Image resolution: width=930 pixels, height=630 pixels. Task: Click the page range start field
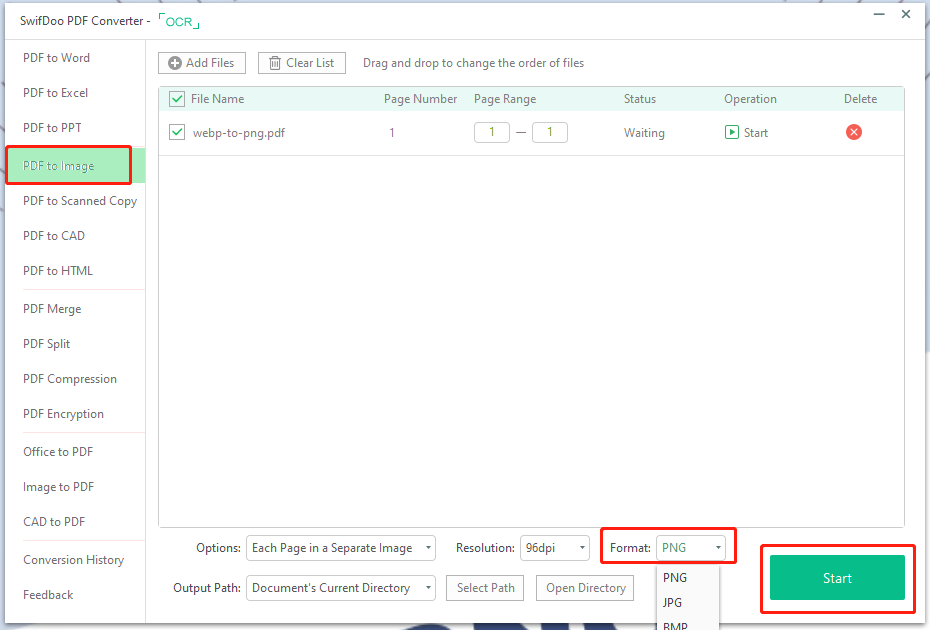492,132
